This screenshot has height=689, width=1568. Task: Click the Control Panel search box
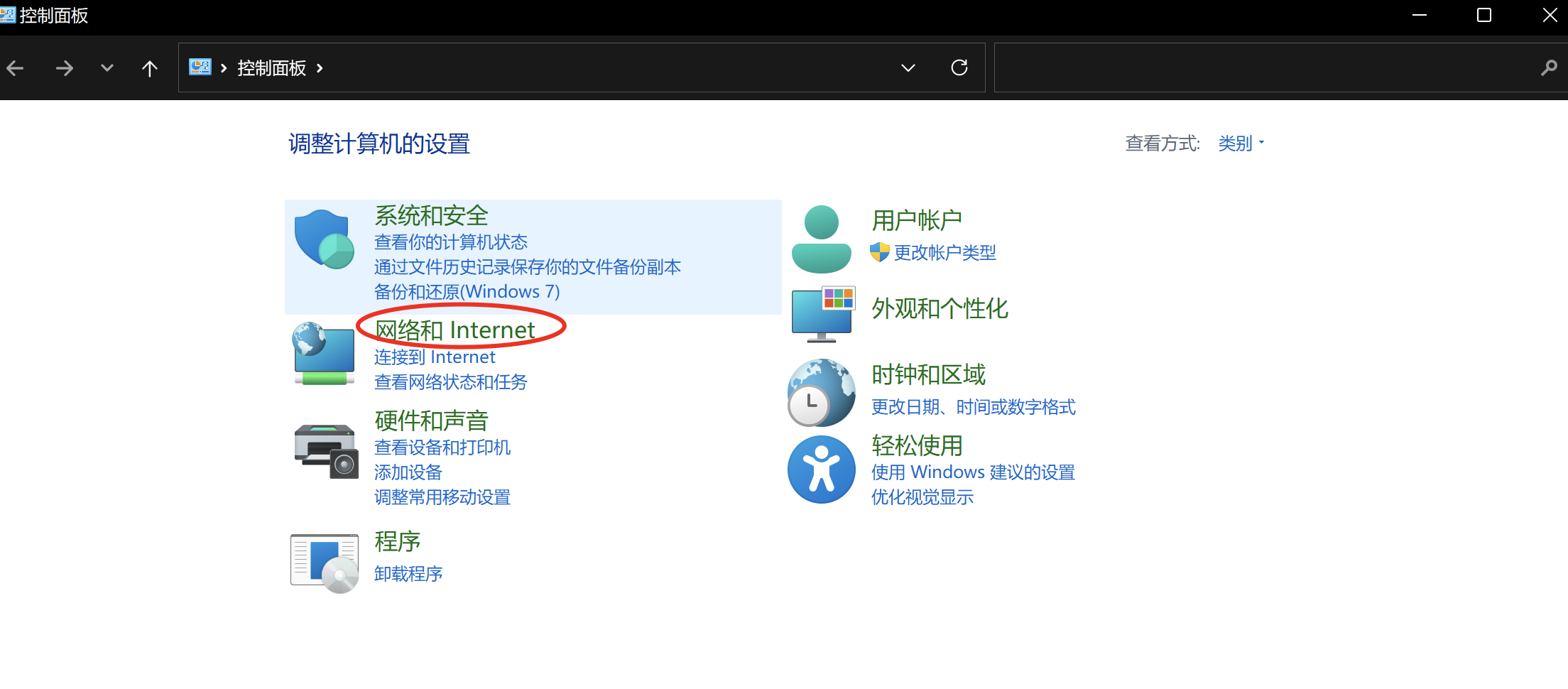point(1264,68)
